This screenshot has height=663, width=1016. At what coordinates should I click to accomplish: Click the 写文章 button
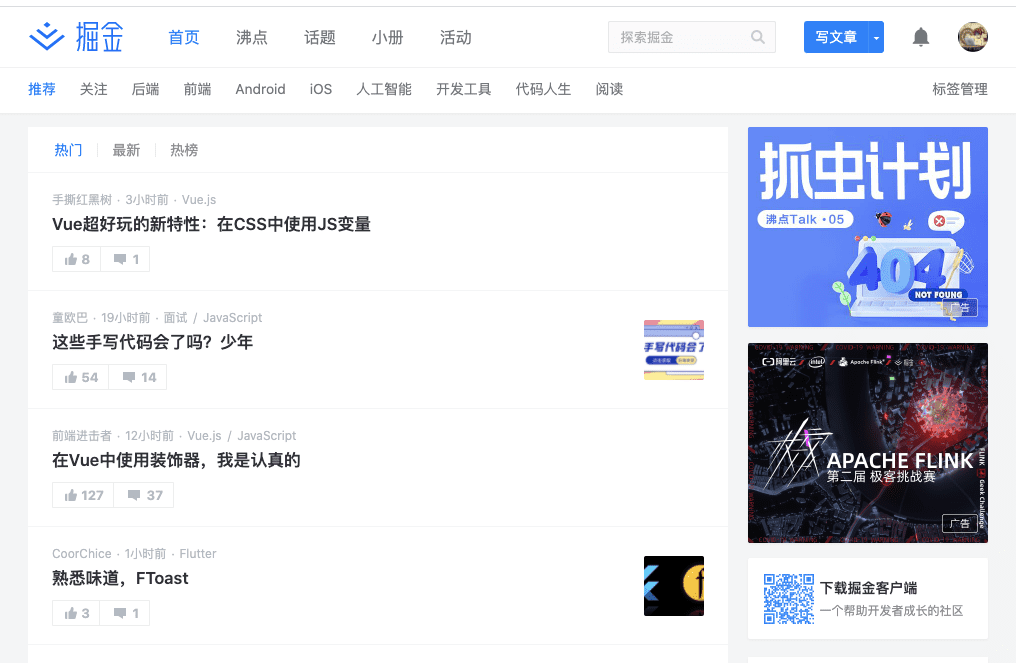tap(836, 37)
